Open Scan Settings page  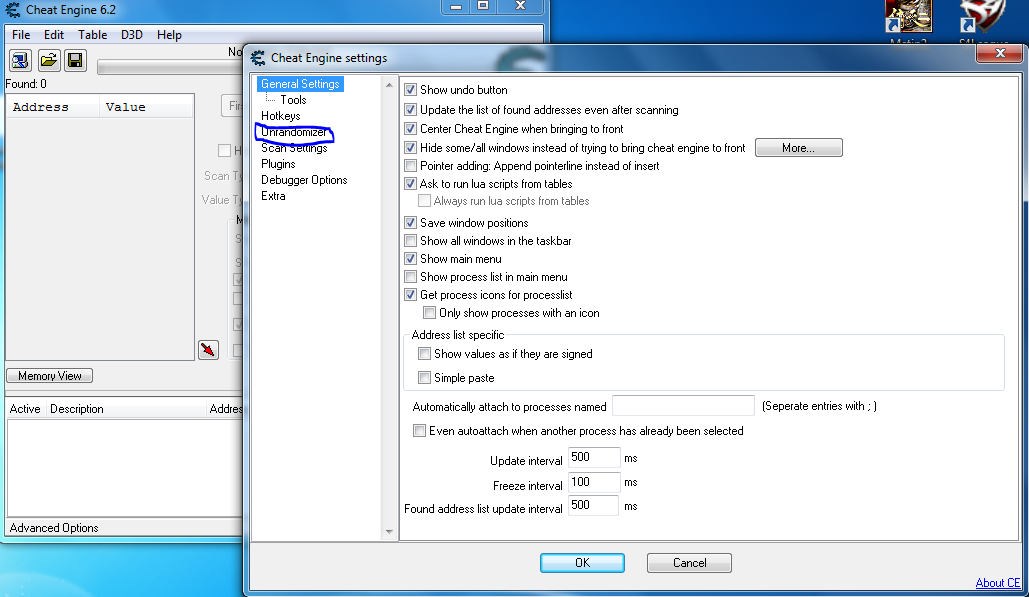point(294,148)
